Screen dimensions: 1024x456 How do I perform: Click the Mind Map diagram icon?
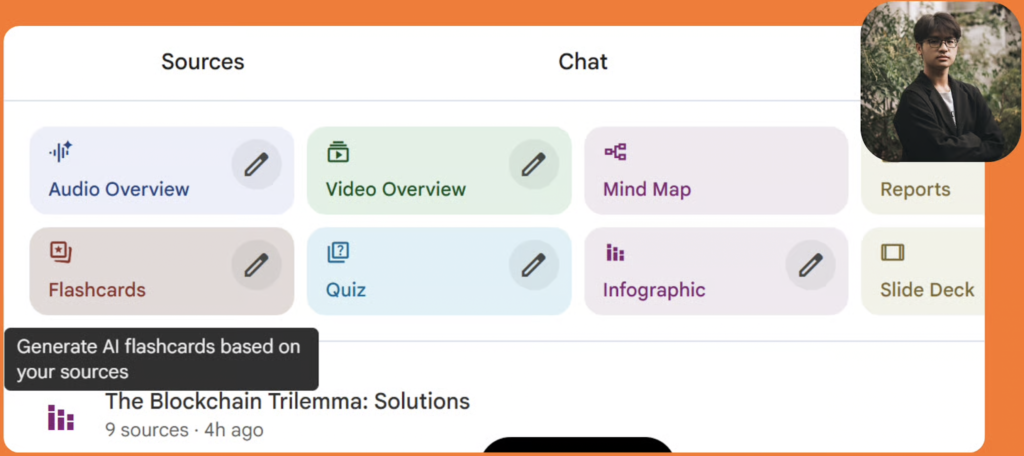615,152
